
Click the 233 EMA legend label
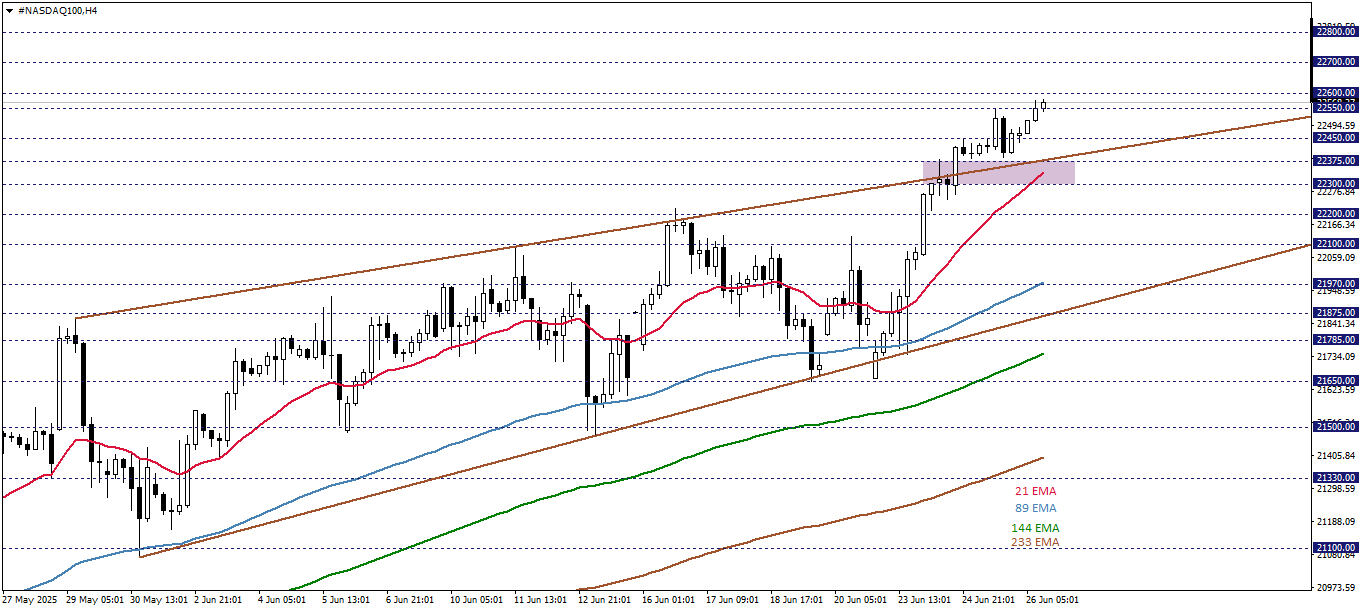point(1035,542)
